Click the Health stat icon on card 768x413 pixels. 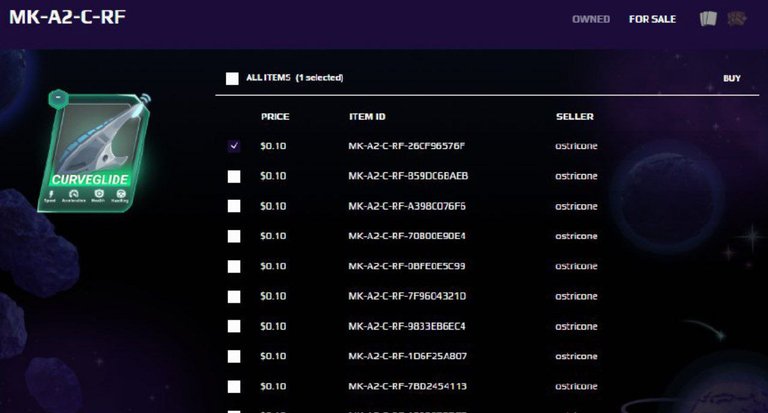pos(98,196)
